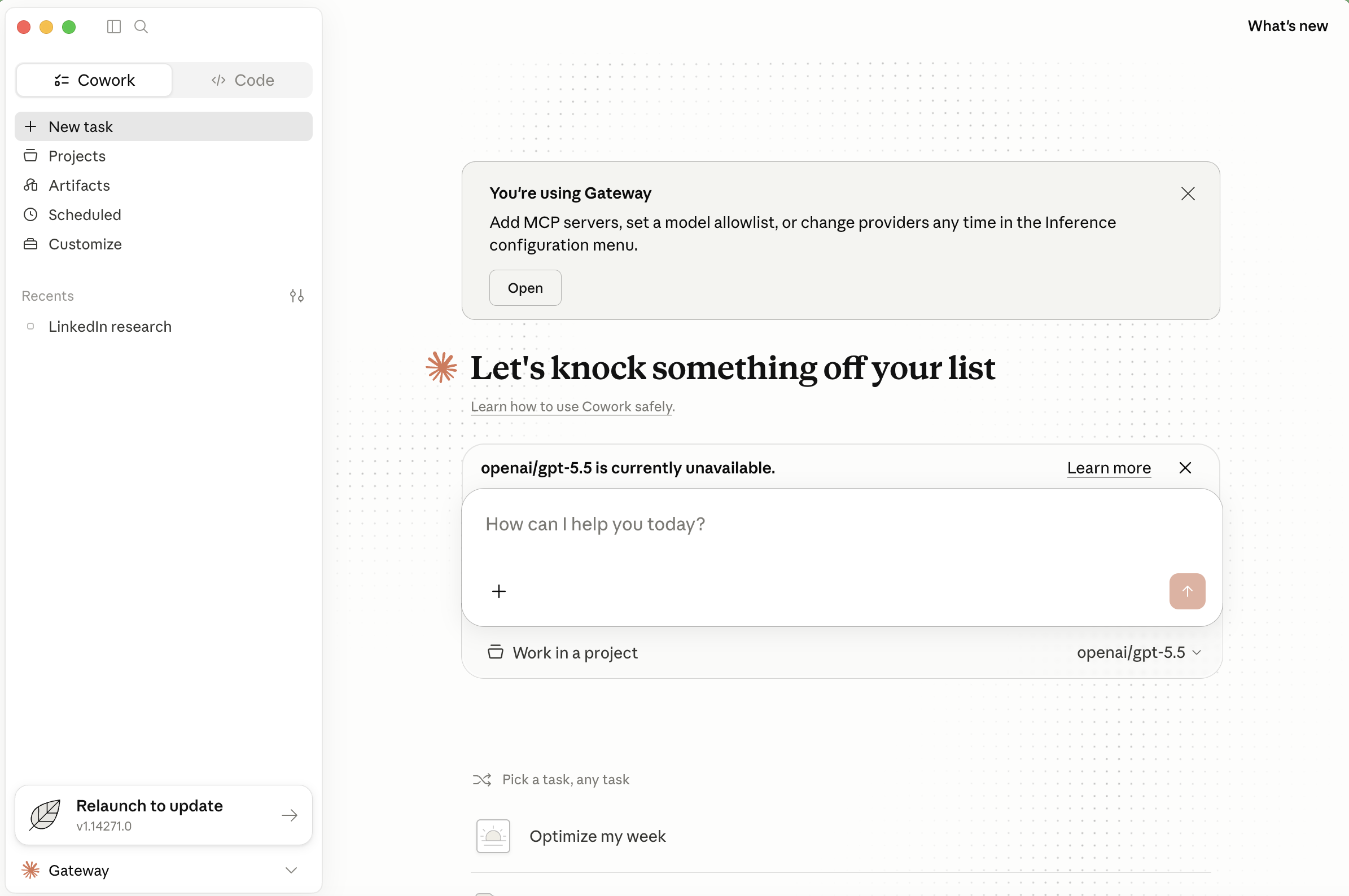Click Relaunch to update card
Screen dimensions: 1349x896
[164, 815]
